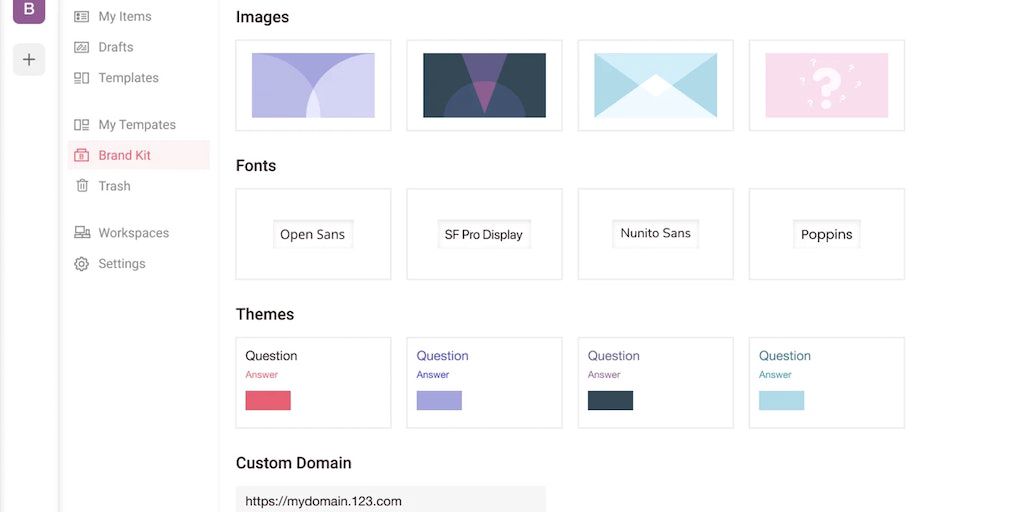The height and width of the screenshot is (512, 1024).
Task: Select the dark navy theme swatch
Action: [610, 400]
